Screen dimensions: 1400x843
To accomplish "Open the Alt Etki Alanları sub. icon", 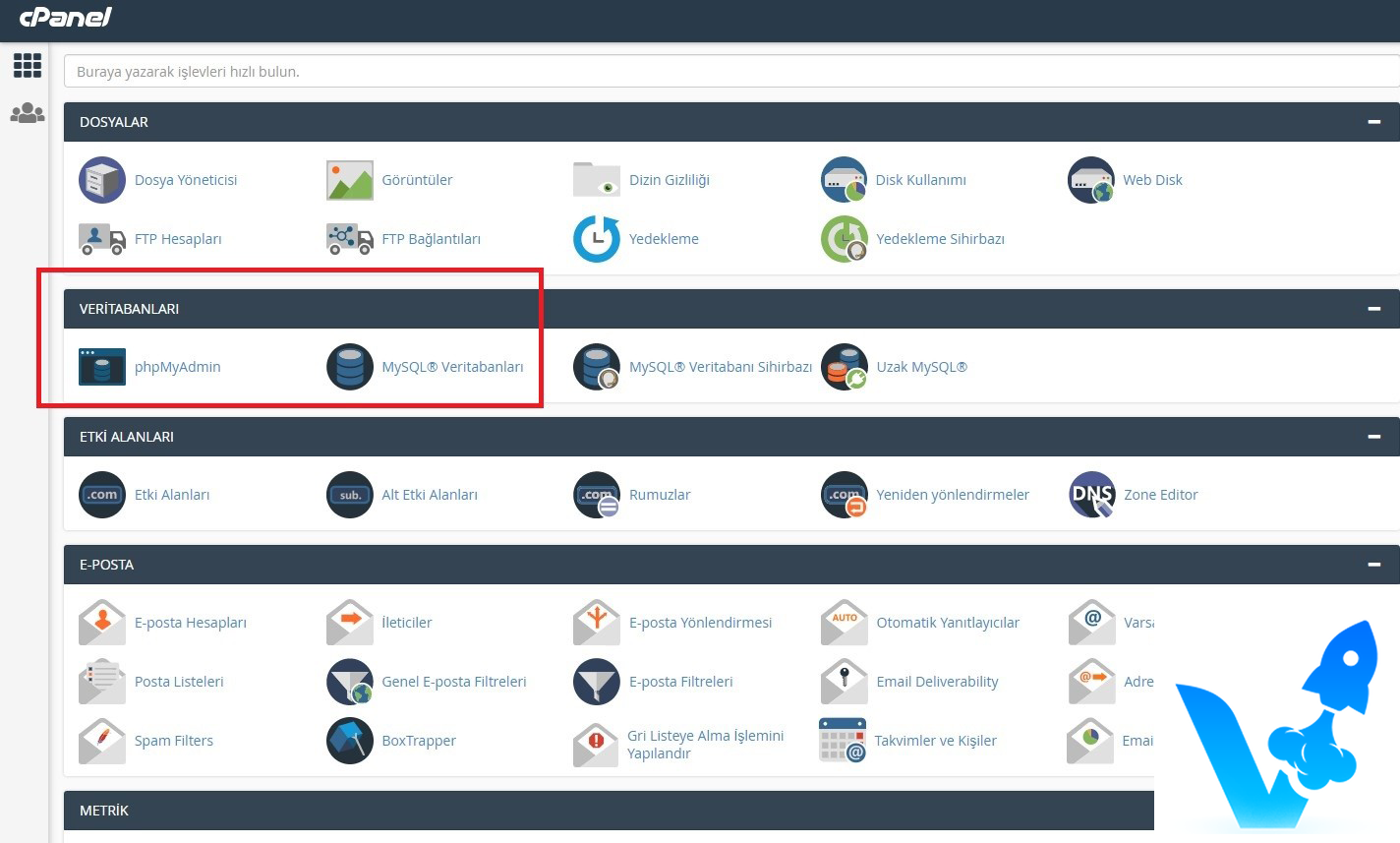I will coord(350,495).
